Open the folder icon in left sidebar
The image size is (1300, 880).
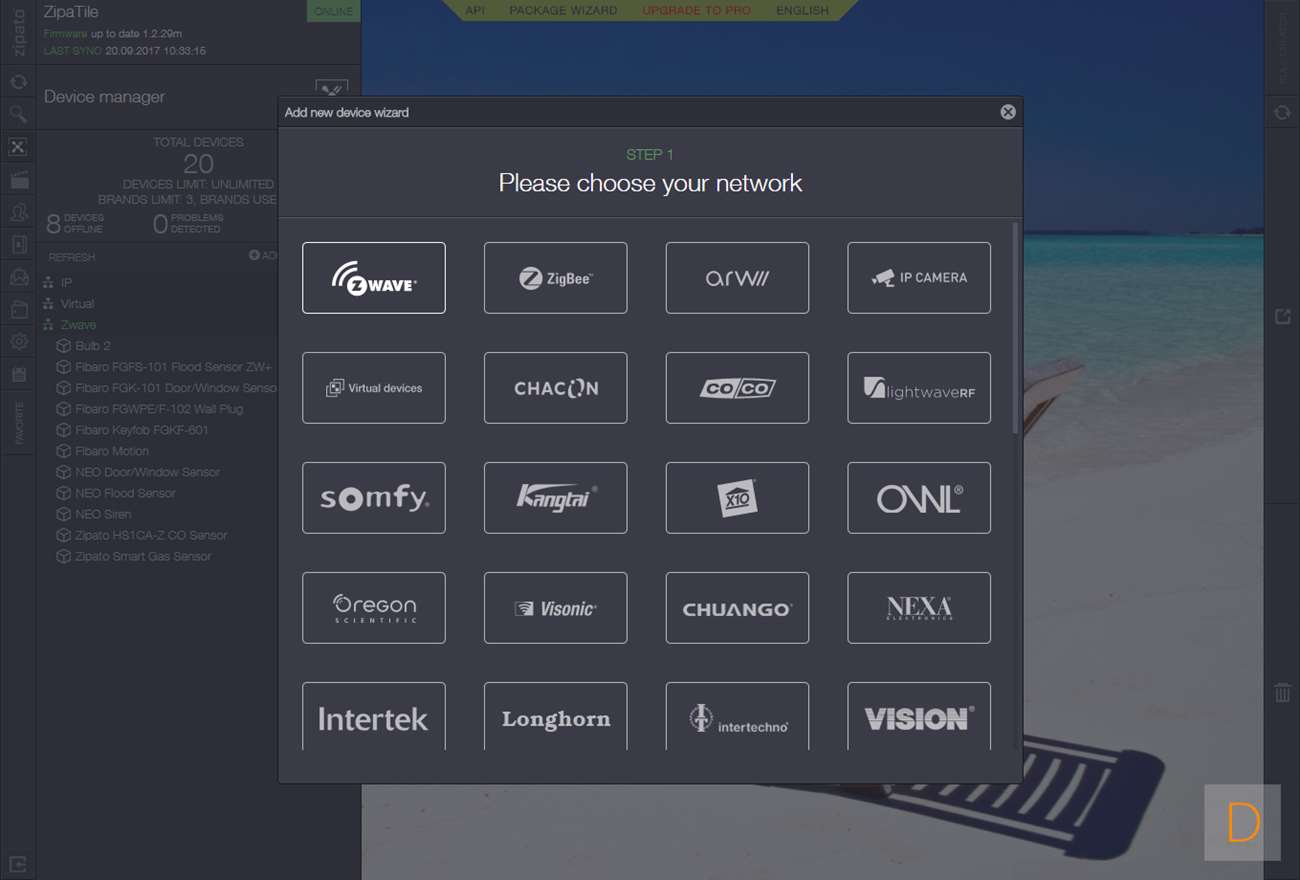(18, 310)
